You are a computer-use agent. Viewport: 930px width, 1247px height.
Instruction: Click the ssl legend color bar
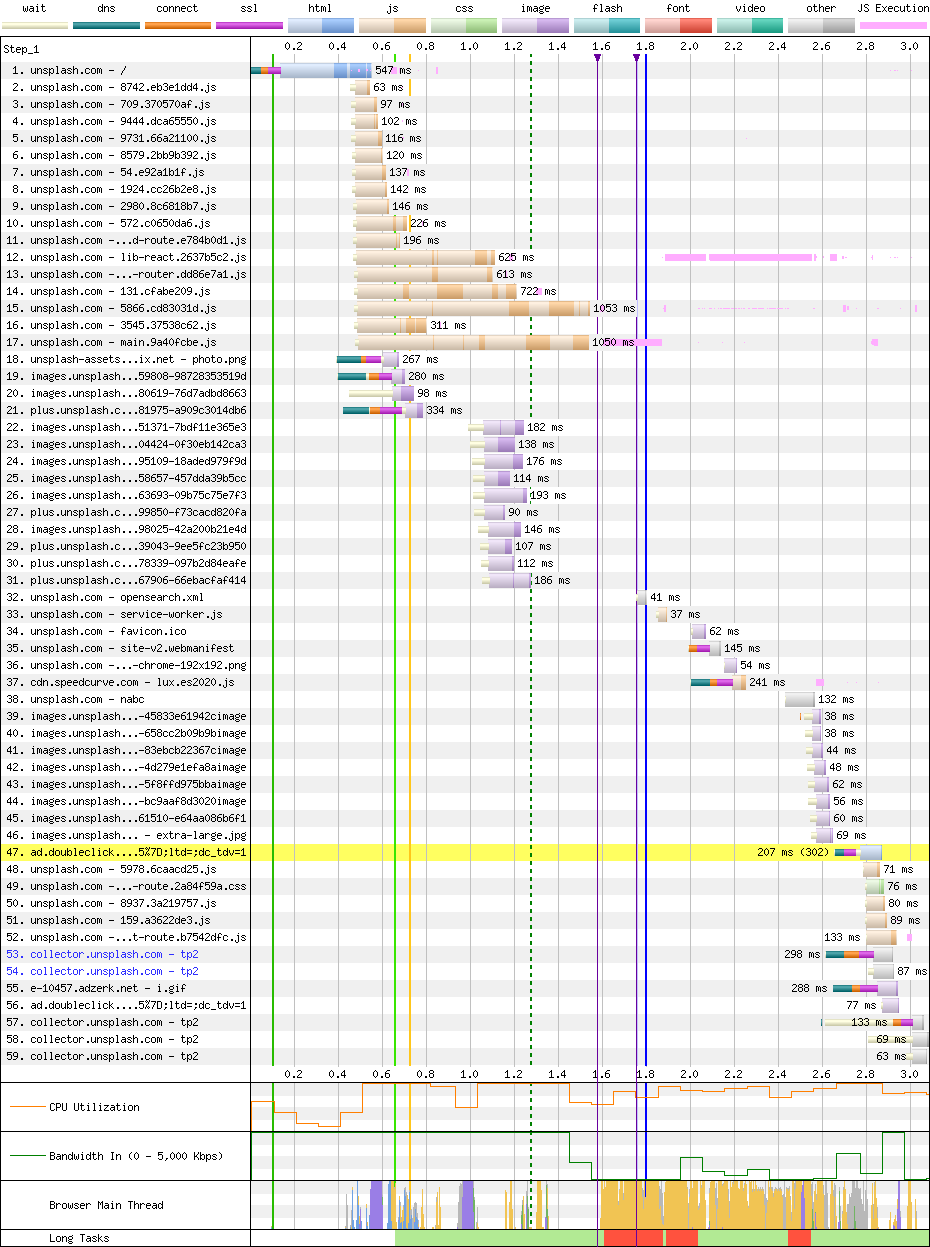[249, 24]
